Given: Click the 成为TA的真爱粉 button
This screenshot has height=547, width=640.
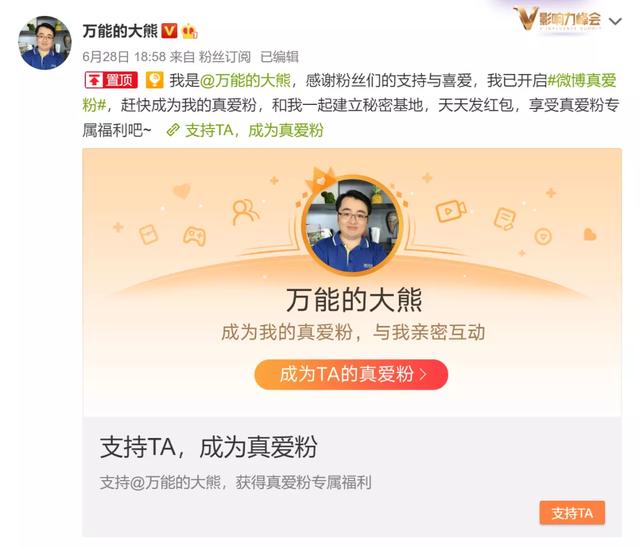Looking at the screenshot, I should click(x=351, y=374).
